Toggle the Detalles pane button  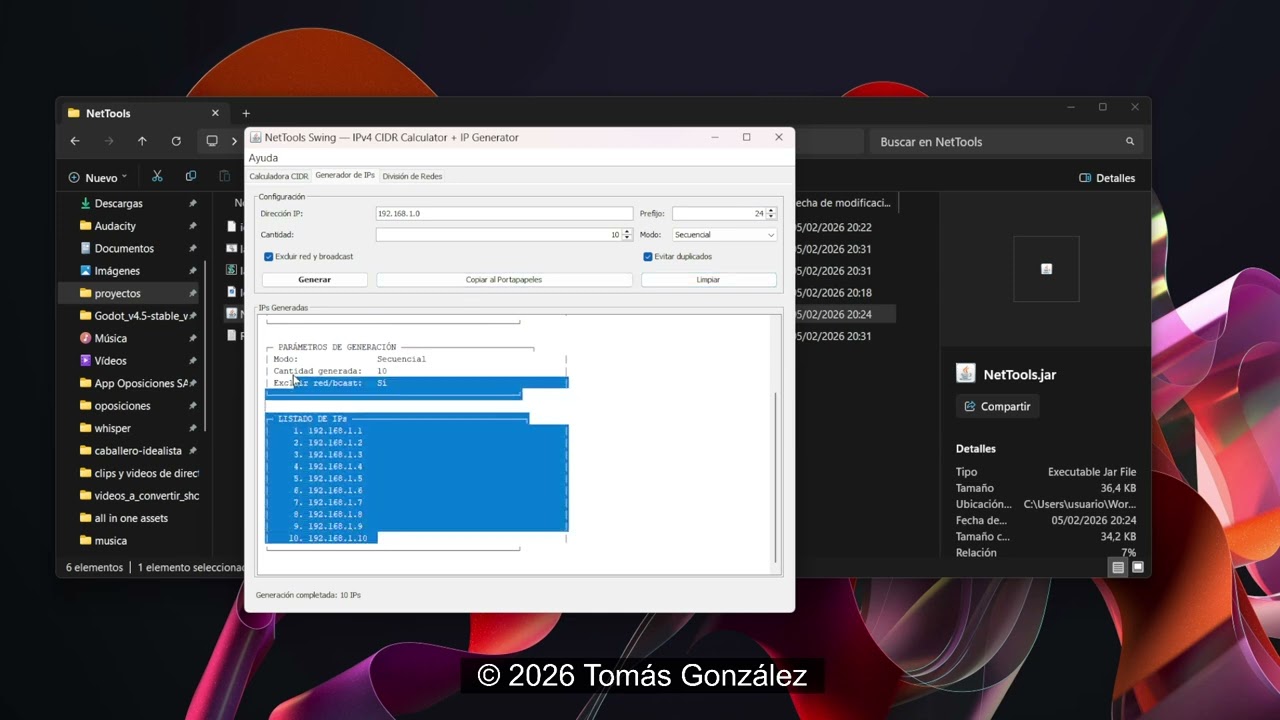pyautogui.click(x=1107, y=178)
